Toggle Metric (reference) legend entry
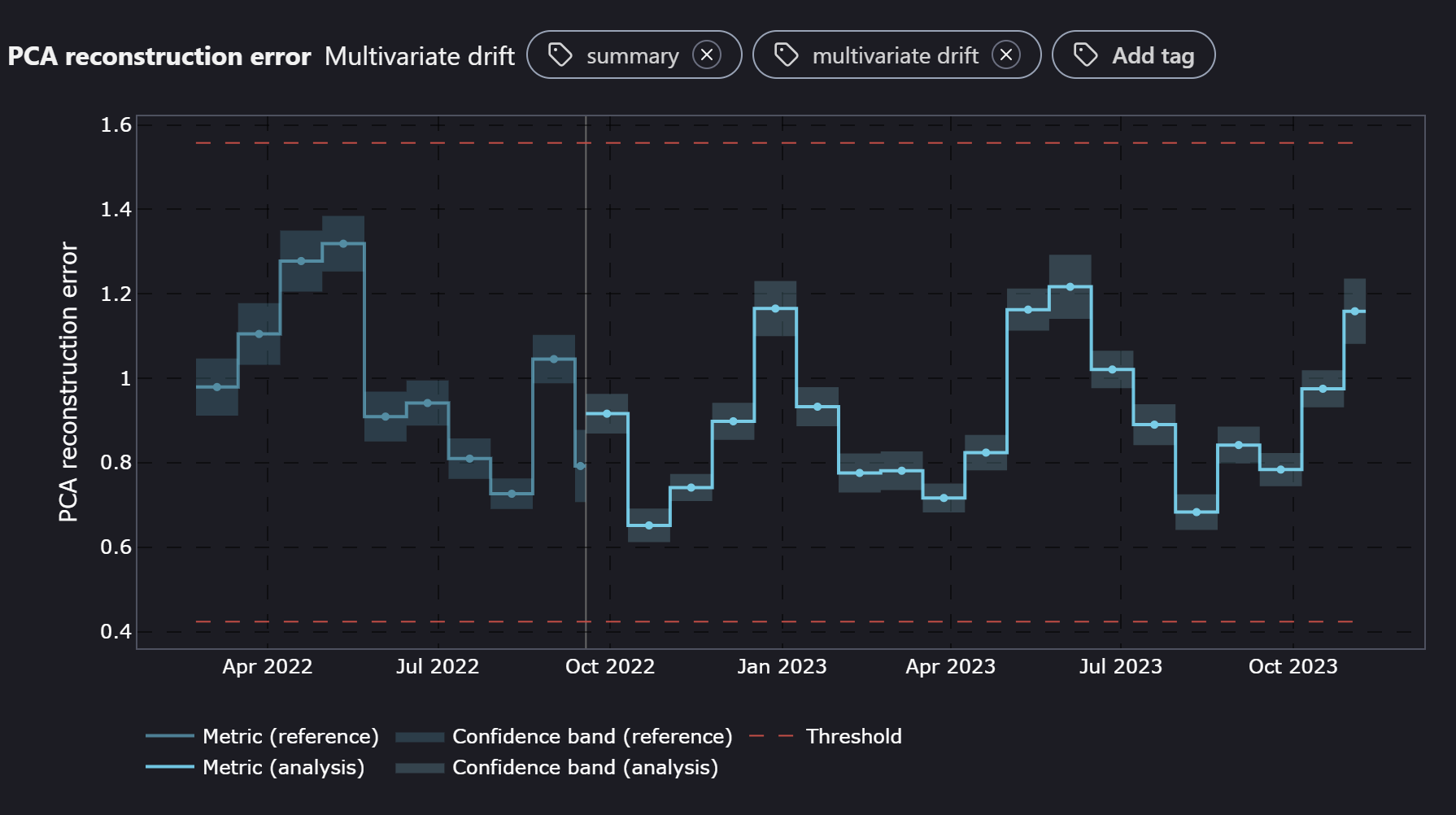1456x815 pixels. click(x=262, y=736)
